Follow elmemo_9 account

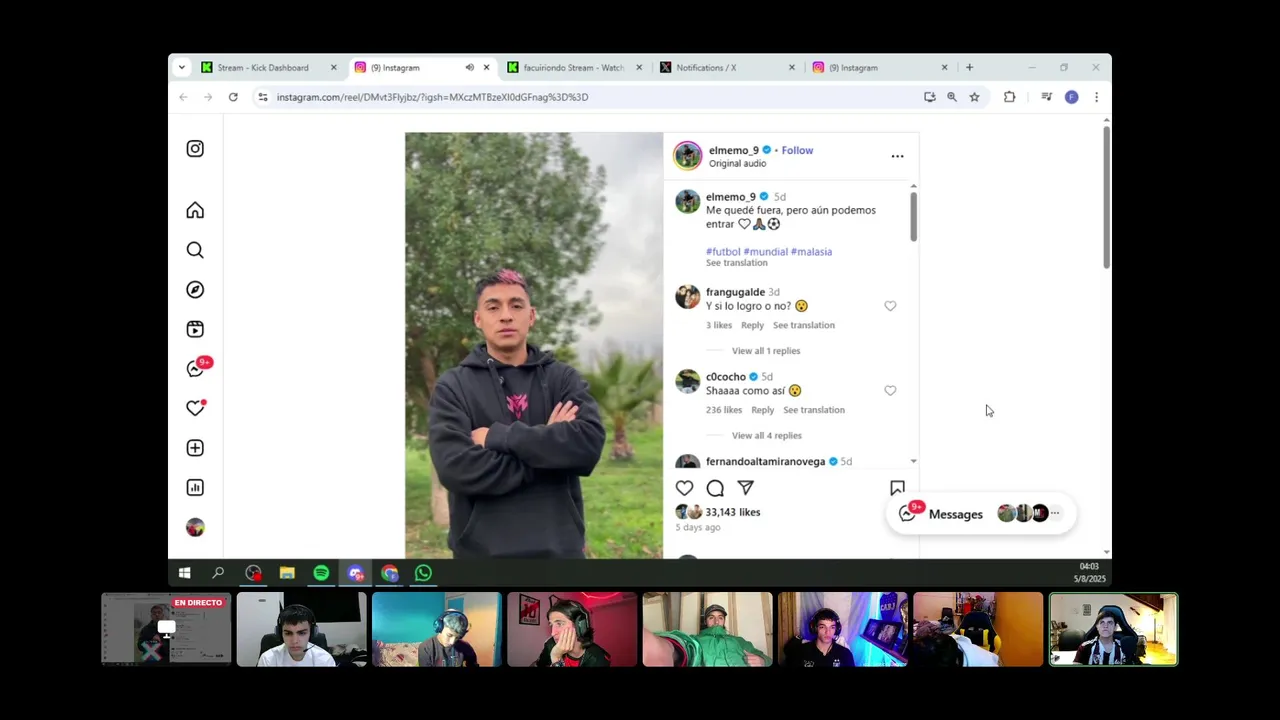pos(797,150)
